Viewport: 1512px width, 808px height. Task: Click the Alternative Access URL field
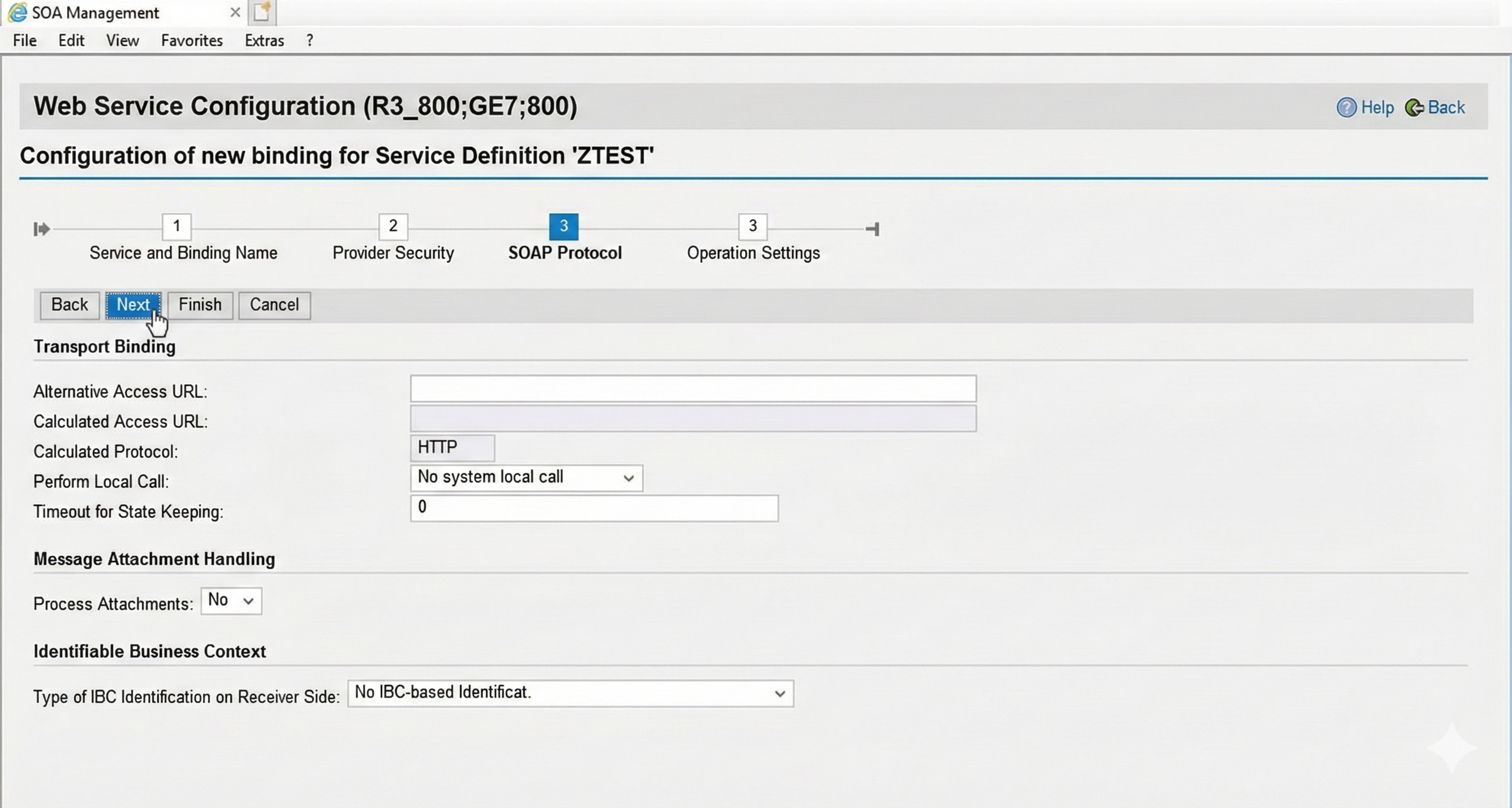point(693,389)
